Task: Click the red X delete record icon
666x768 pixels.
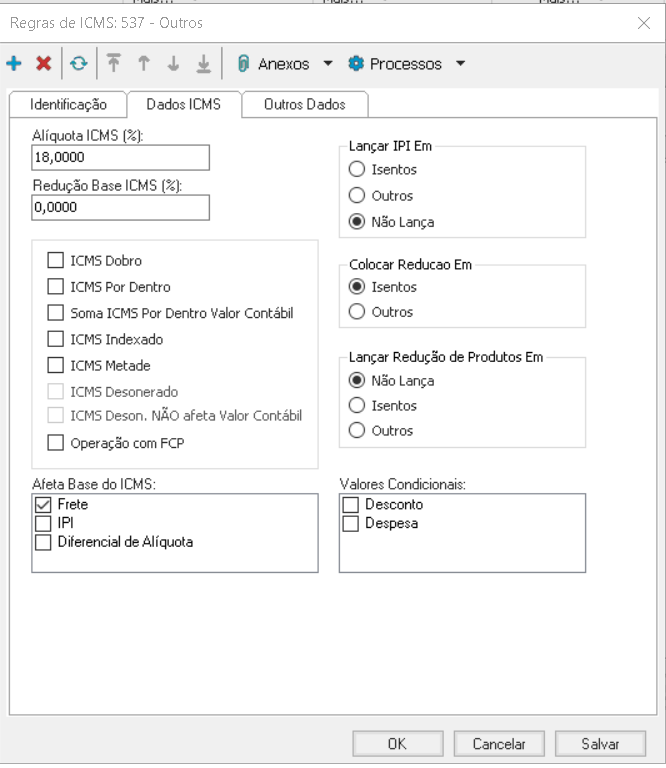Action: point(44,64)
